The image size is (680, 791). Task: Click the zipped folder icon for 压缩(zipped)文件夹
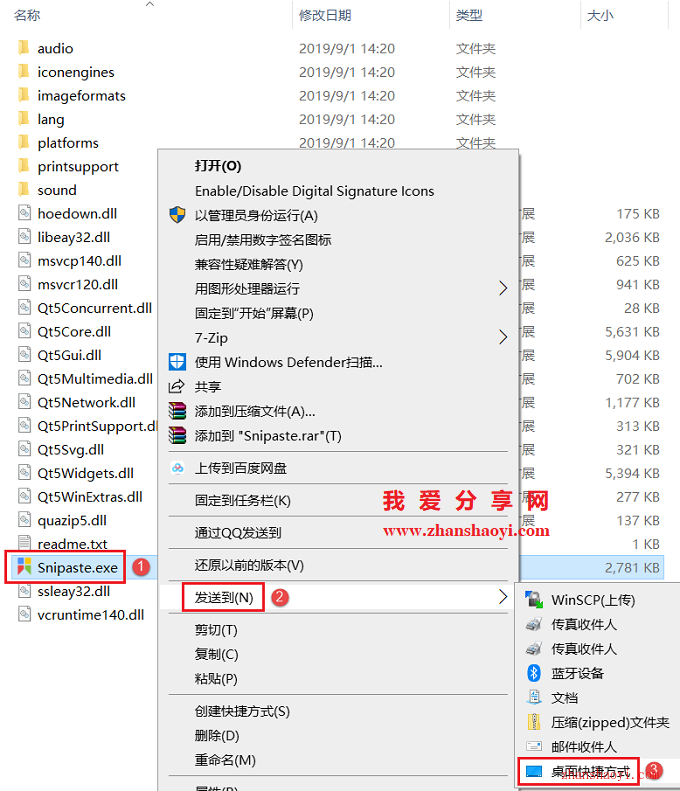534,722
